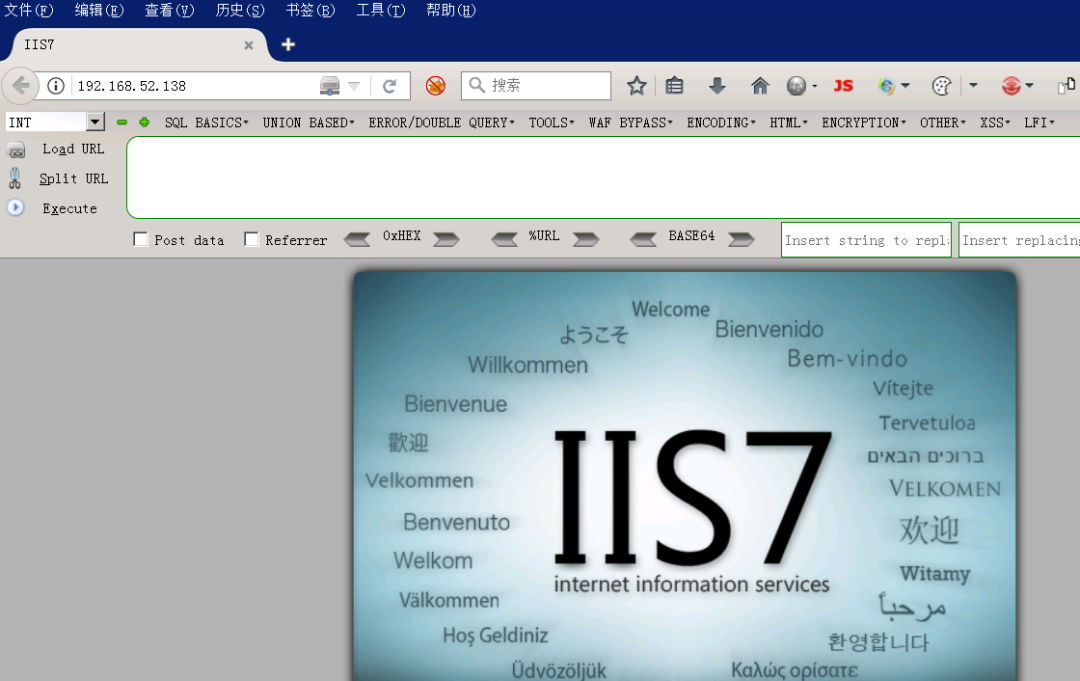This screenshot has height=681, width=1080.
Task: Open the downloads arrow icon
Action: tap(717, 86)
